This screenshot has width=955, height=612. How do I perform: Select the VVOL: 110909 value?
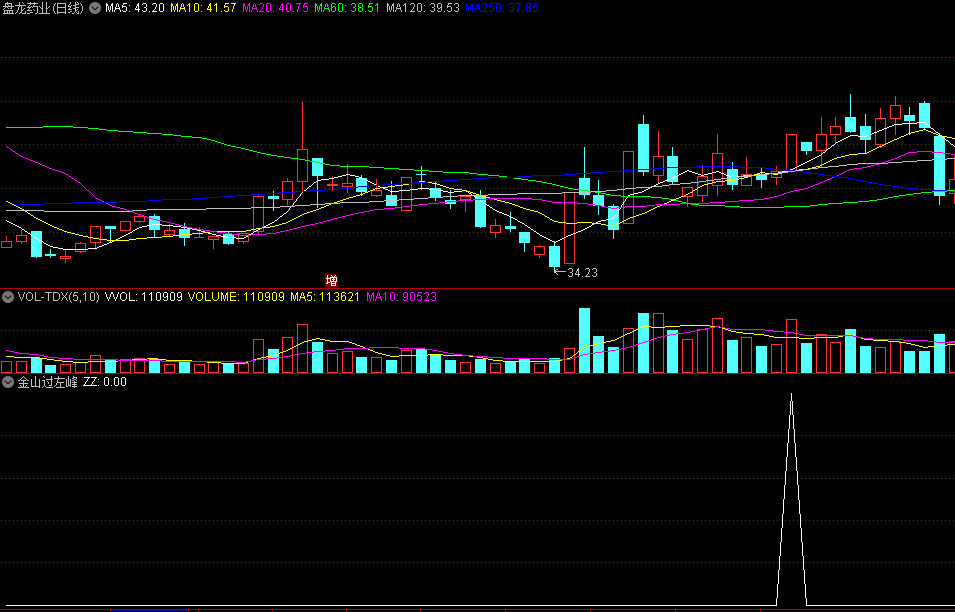click(x=144, y=297)
